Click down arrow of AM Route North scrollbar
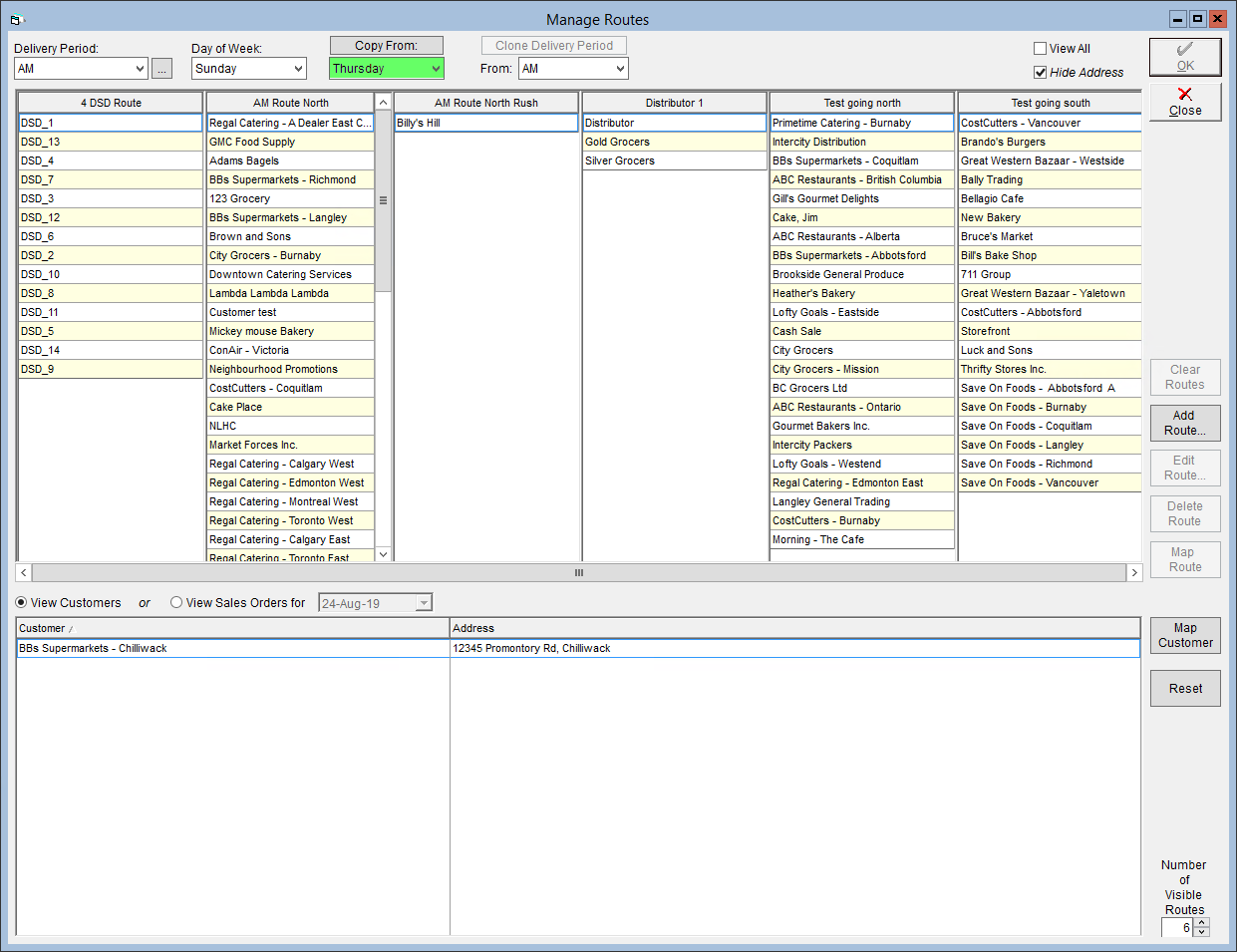 (383, 554)
